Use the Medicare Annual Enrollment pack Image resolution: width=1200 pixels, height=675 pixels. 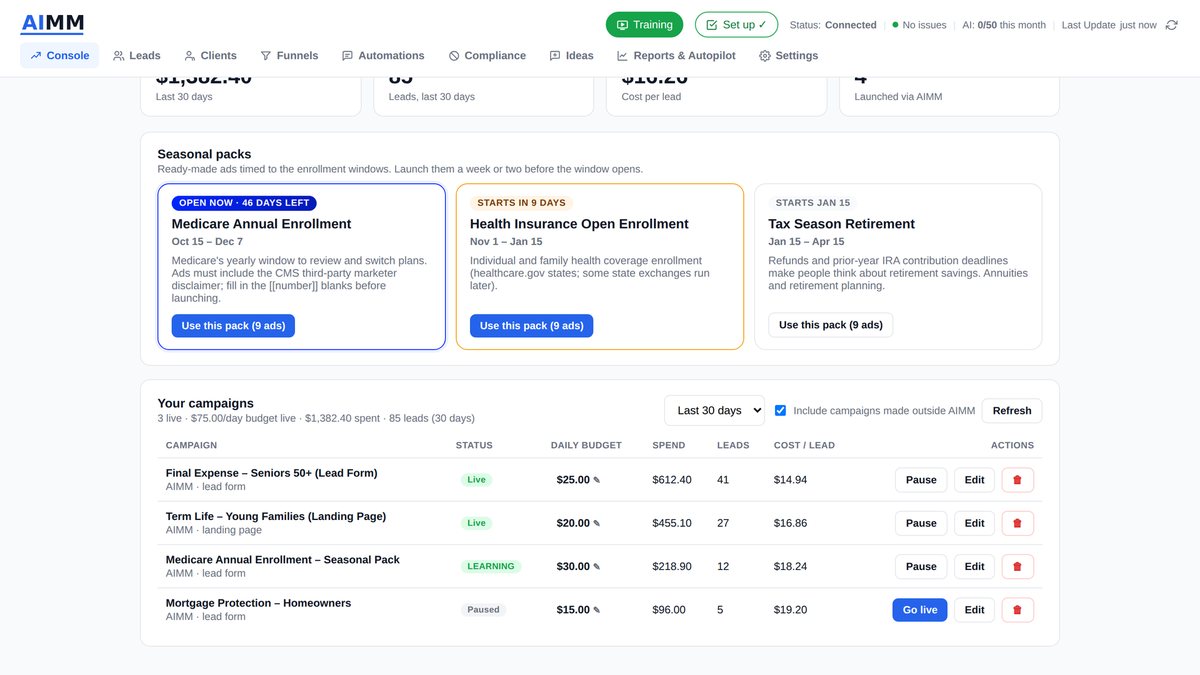pyautogui.click(x=233, y=326)
